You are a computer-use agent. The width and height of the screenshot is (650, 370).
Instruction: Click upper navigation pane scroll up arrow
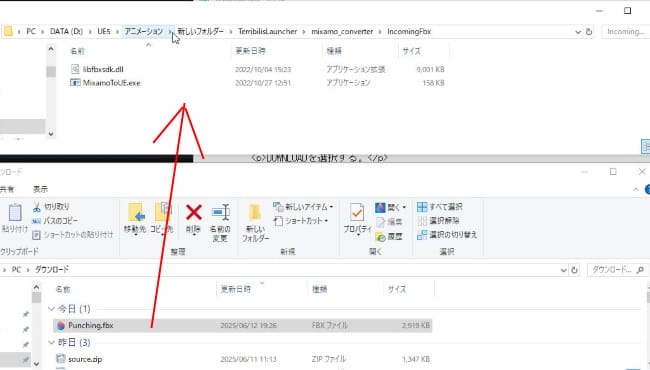coord(51,49)
